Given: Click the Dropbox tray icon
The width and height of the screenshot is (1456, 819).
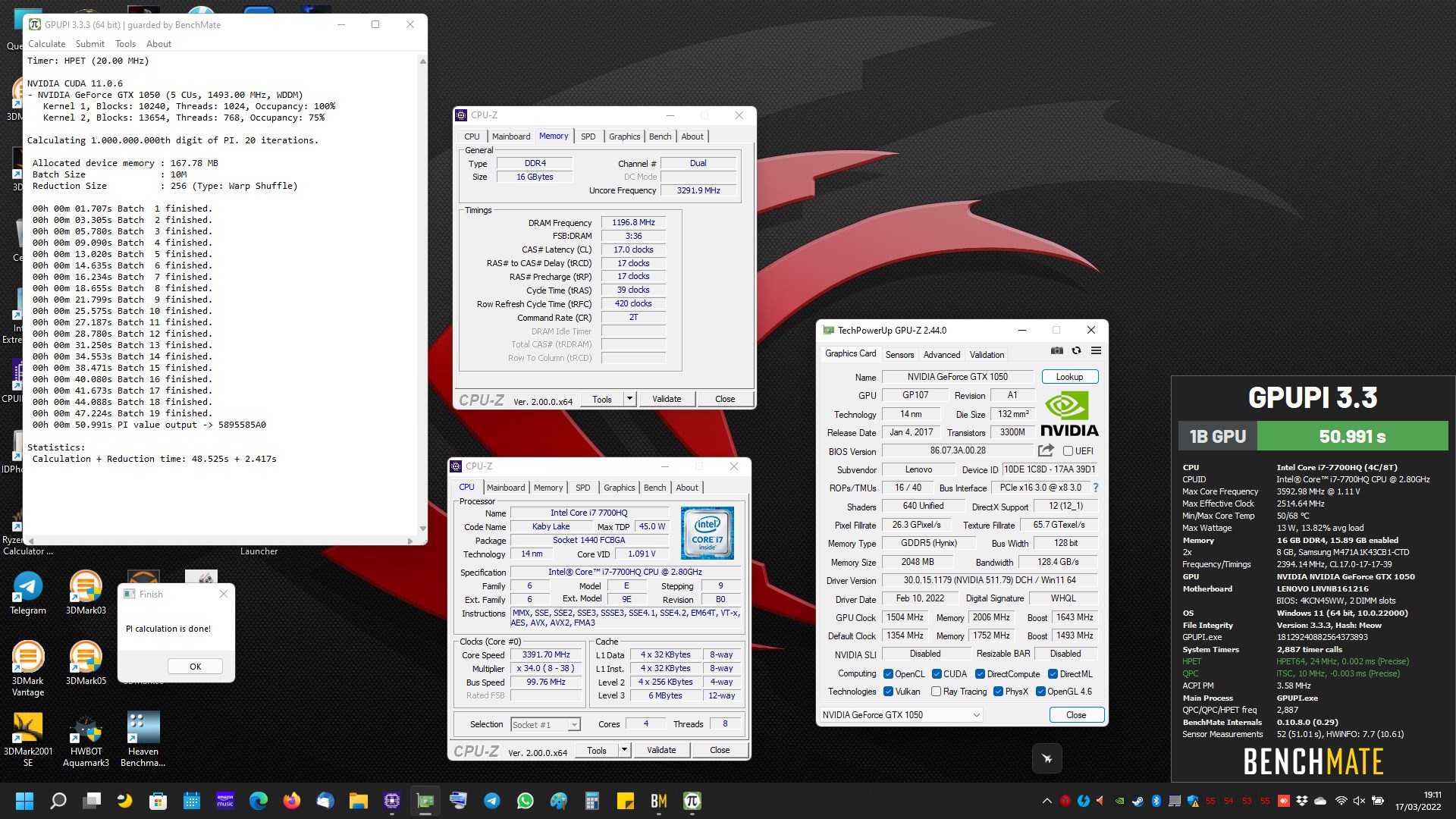Looking at the screenshot, I should [1302, 801].
